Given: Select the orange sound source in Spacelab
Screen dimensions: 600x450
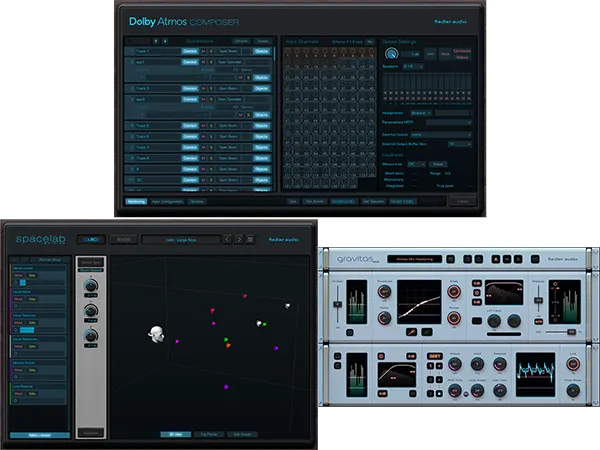Looking at the screenshot, I should [228, 346].
